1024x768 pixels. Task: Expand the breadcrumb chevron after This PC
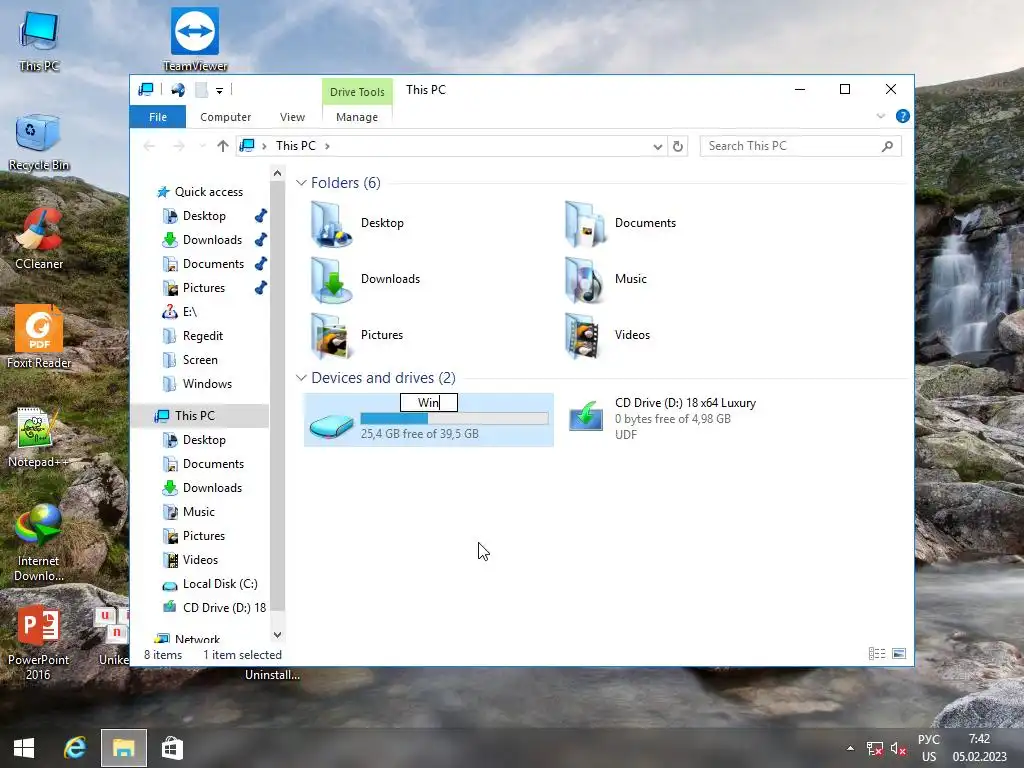click(x=327, y=146)
